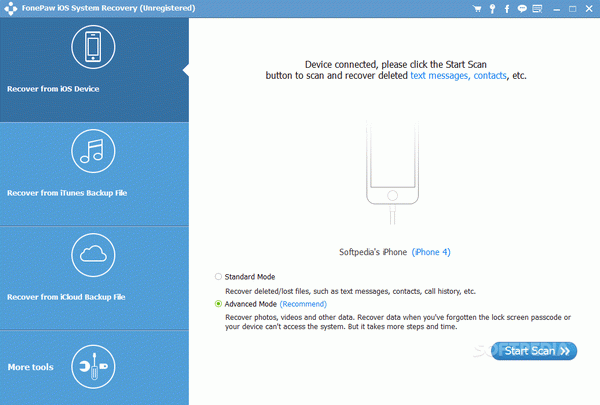Open the More tools section
Screen dimensions: 600x405
94,368
